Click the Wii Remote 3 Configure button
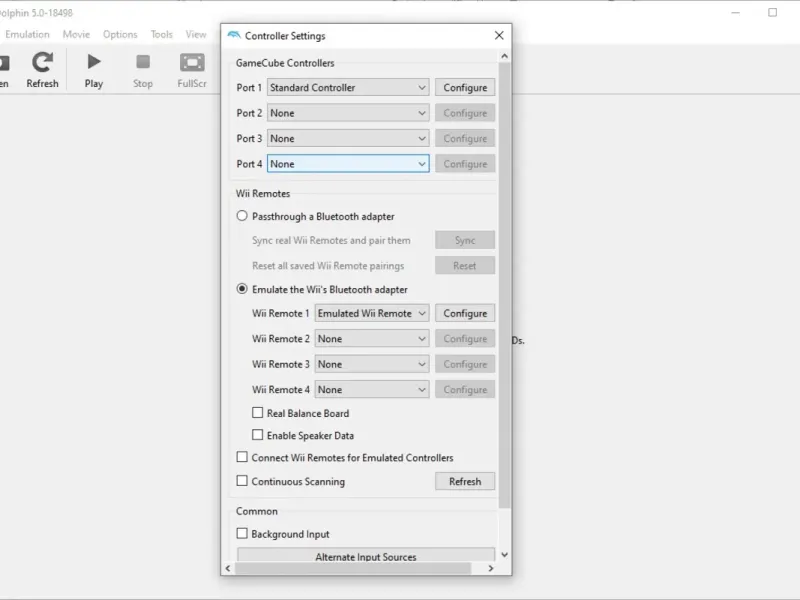Screen dimensions: 800x600 click(x=465, y=364)
